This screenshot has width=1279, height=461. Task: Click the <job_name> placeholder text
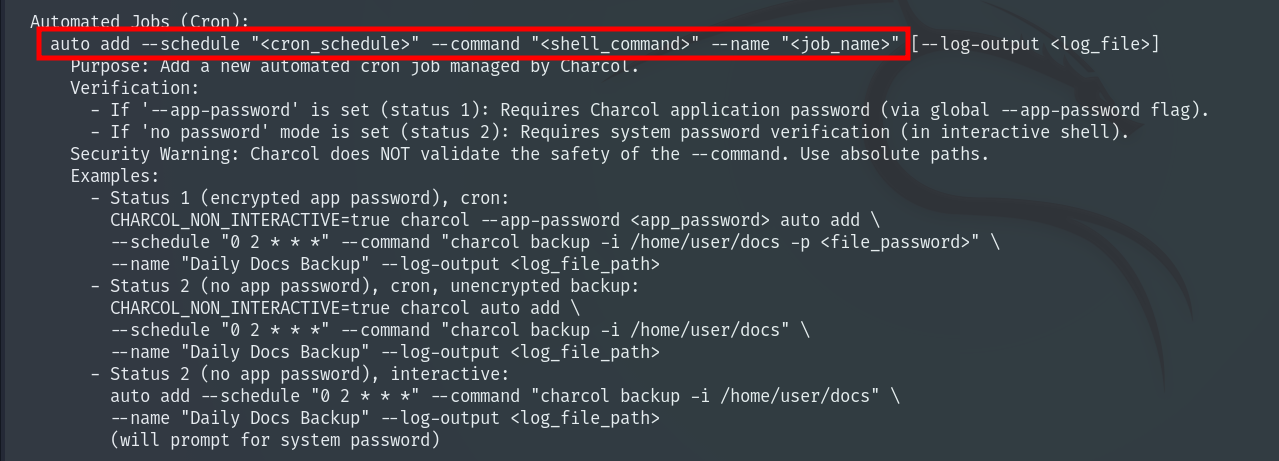click(834, 44)
